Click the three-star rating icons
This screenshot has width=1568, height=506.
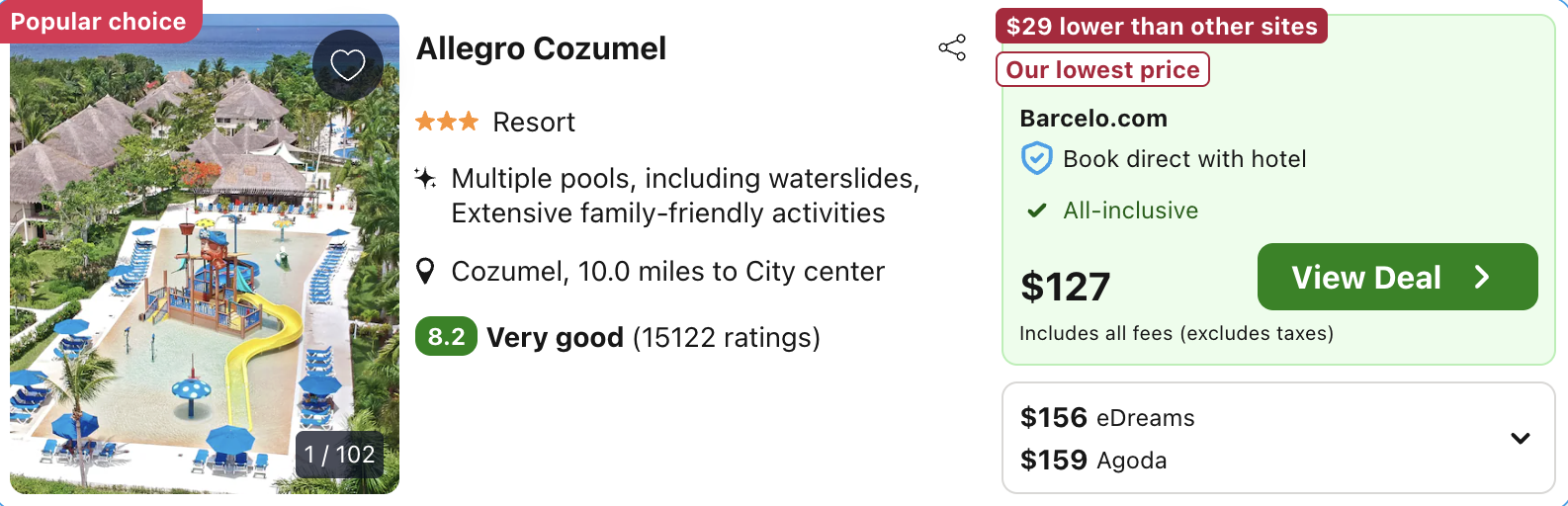[446, 122]
